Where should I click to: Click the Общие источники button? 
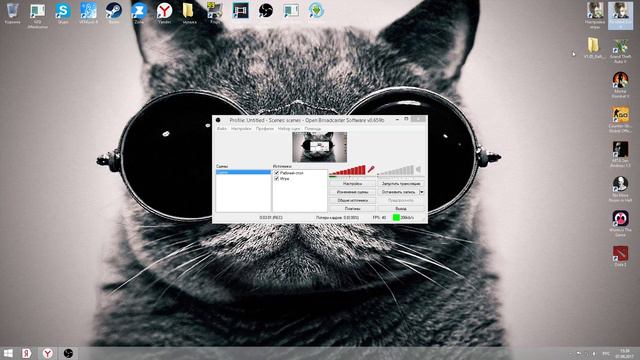tap(352, 200)
